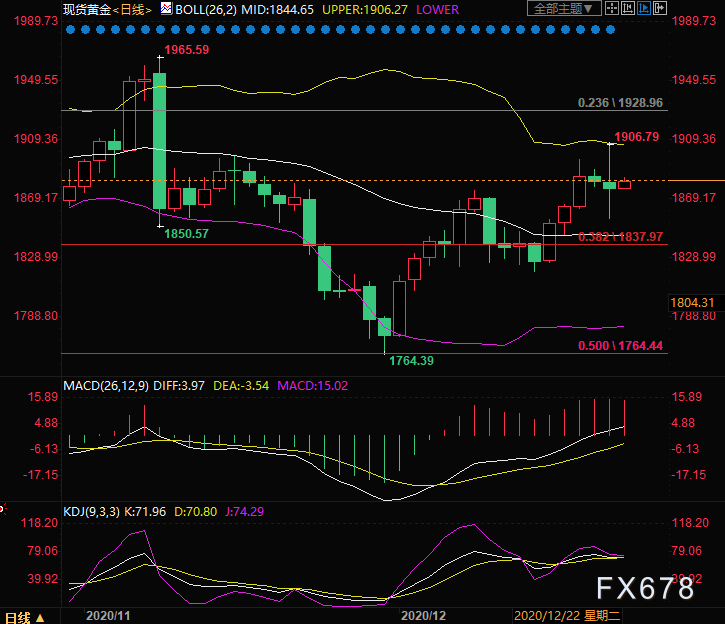Click the 1804.31 price marker on right axis
725x624 pixels.
(695, 302)
